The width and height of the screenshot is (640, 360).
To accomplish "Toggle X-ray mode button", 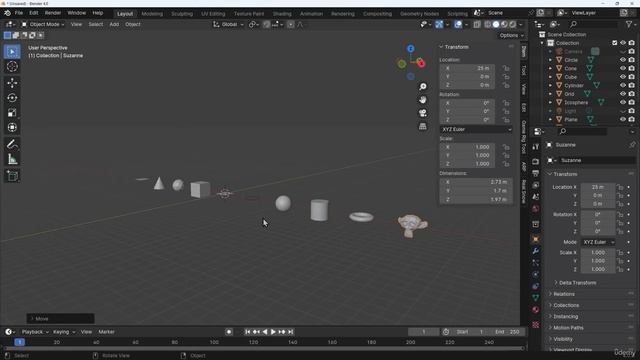I will [x=477, y=24].
